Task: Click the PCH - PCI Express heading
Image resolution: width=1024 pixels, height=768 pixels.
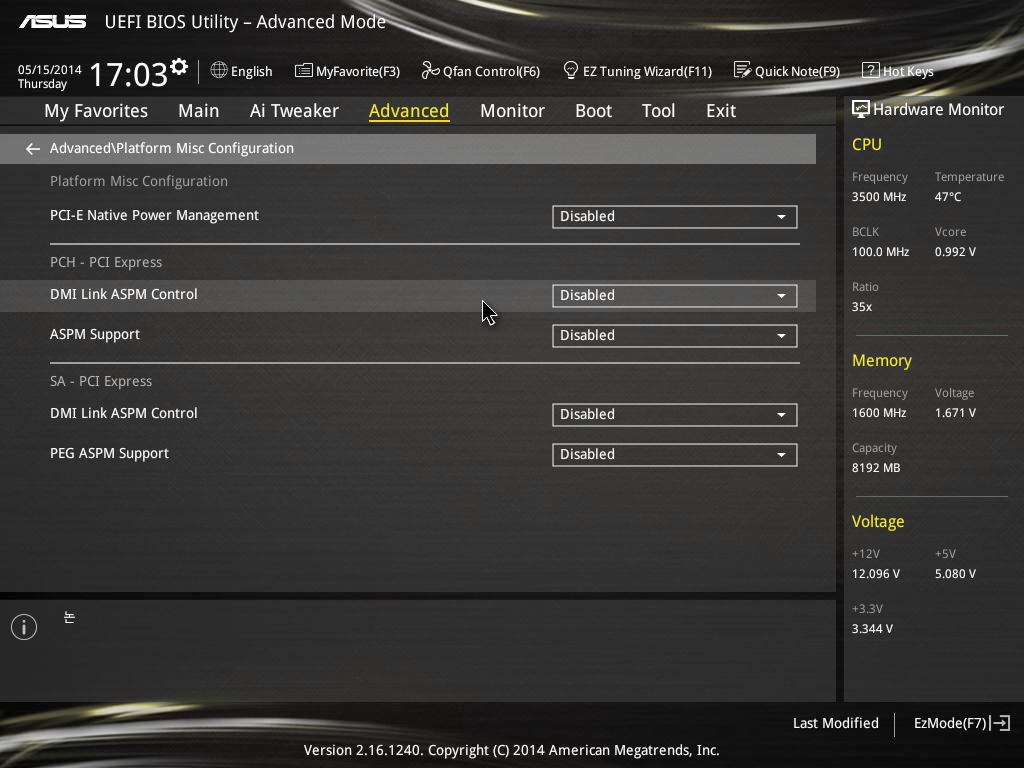Action: [106, 262]
